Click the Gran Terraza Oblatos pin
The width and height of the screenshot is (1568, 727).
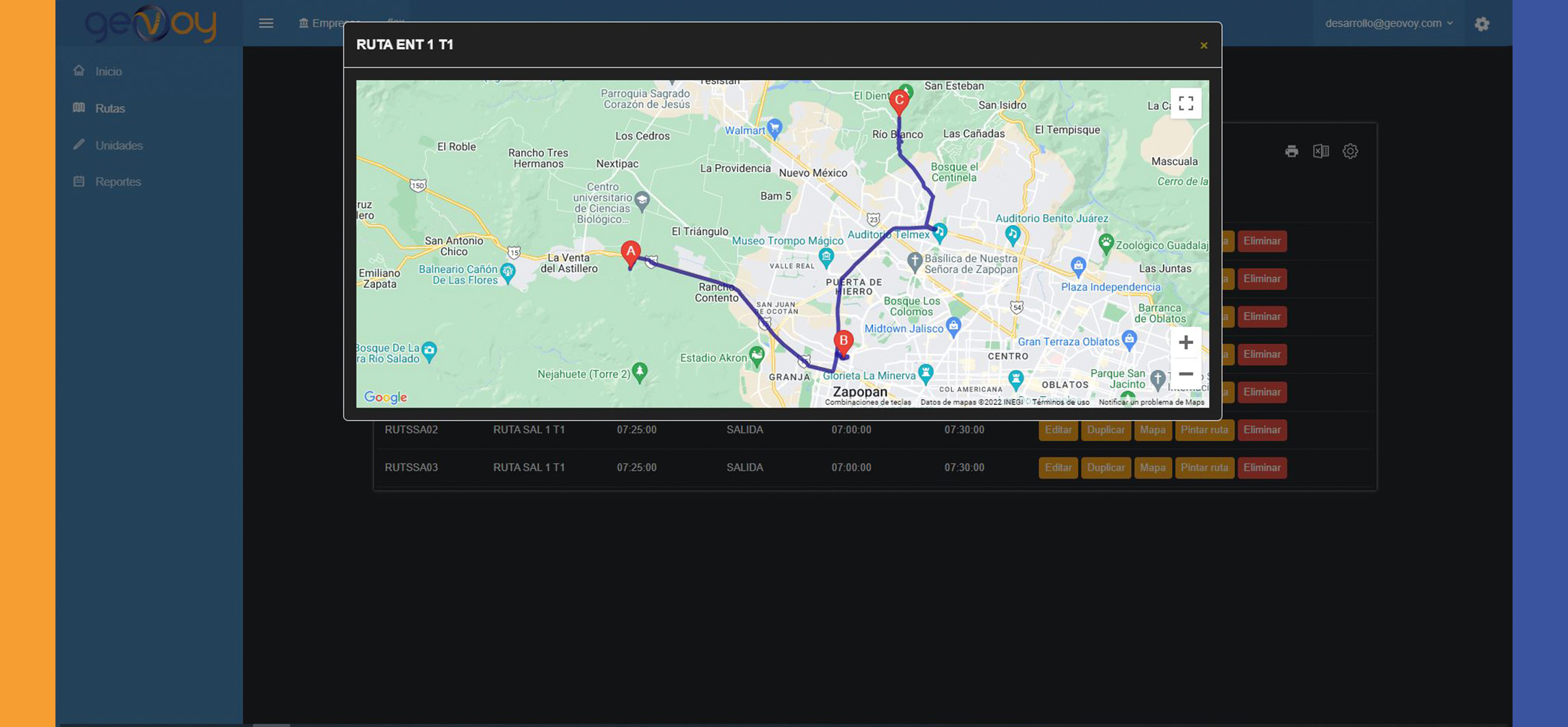(x=1129, y=339)
